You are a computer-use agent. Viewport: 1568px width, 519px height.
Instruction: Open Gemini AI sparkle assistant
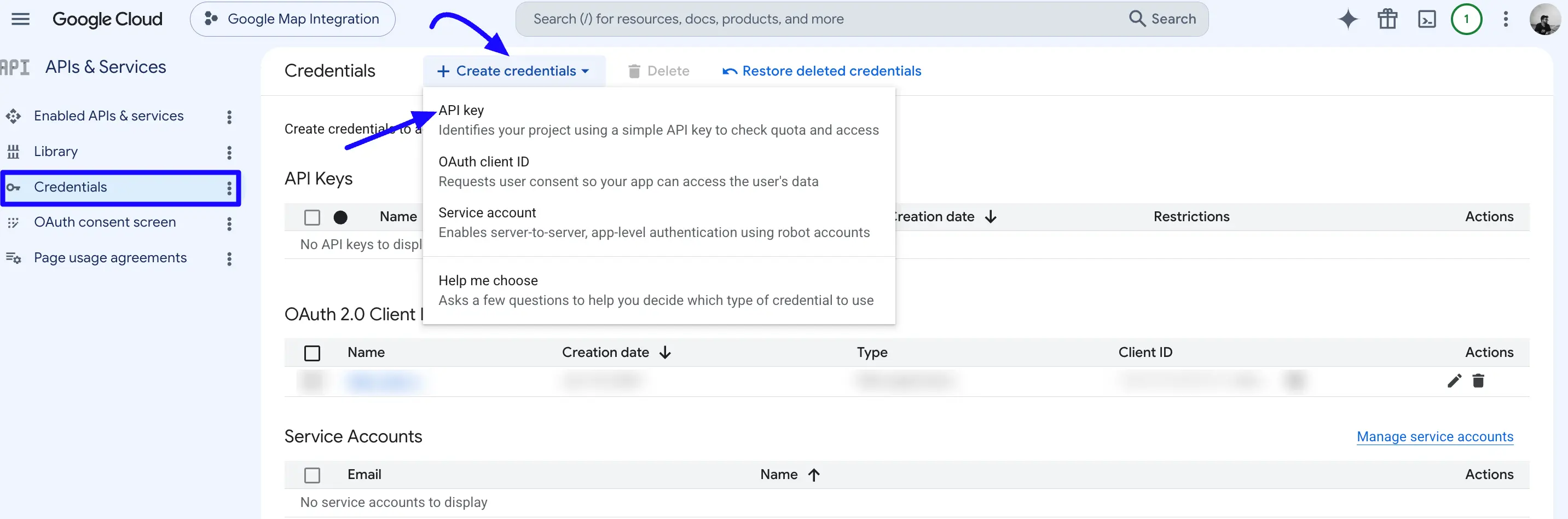(x=1347, y=19)
